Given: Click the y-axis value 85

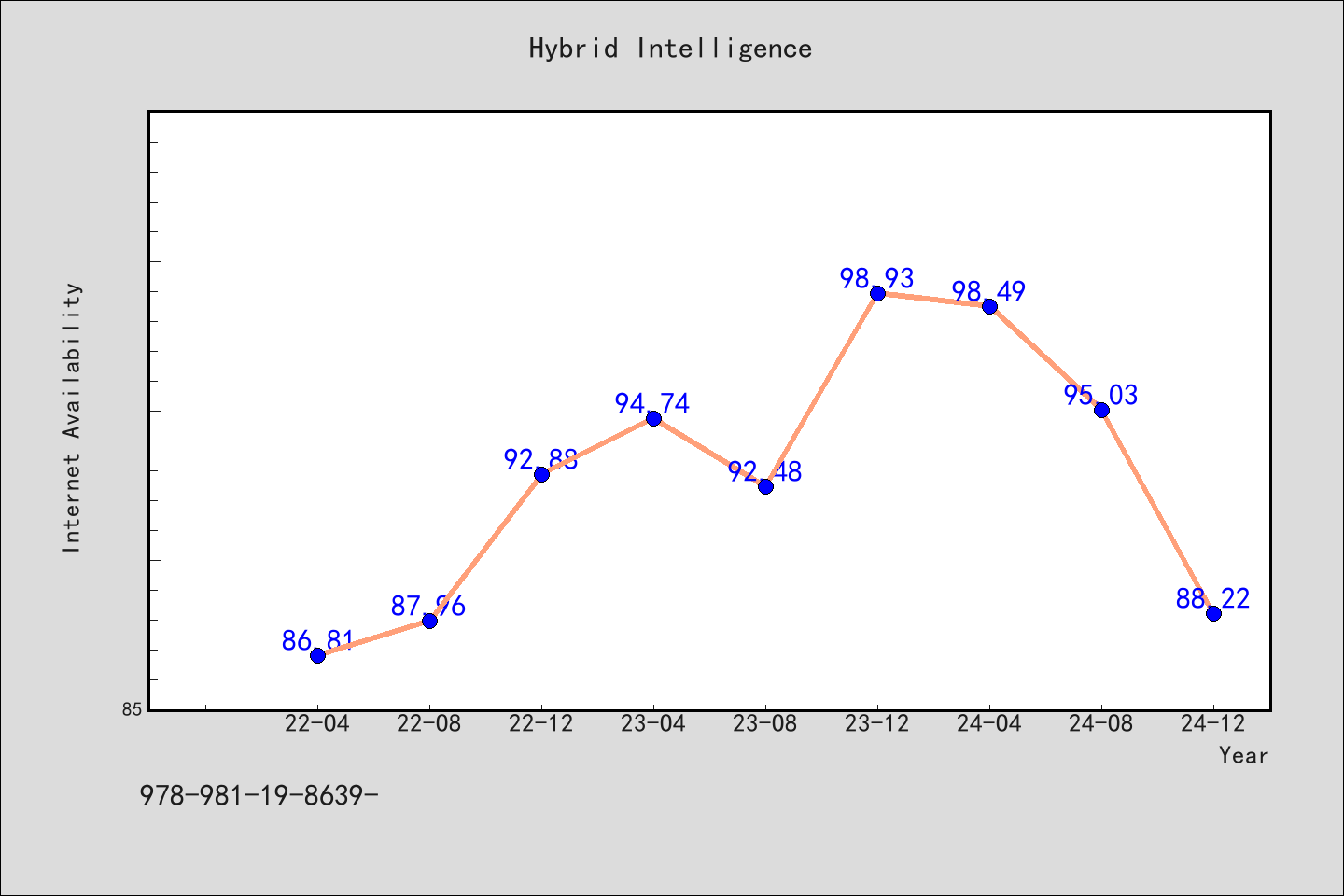Looking at the screenshot, I should click(133, 709).
